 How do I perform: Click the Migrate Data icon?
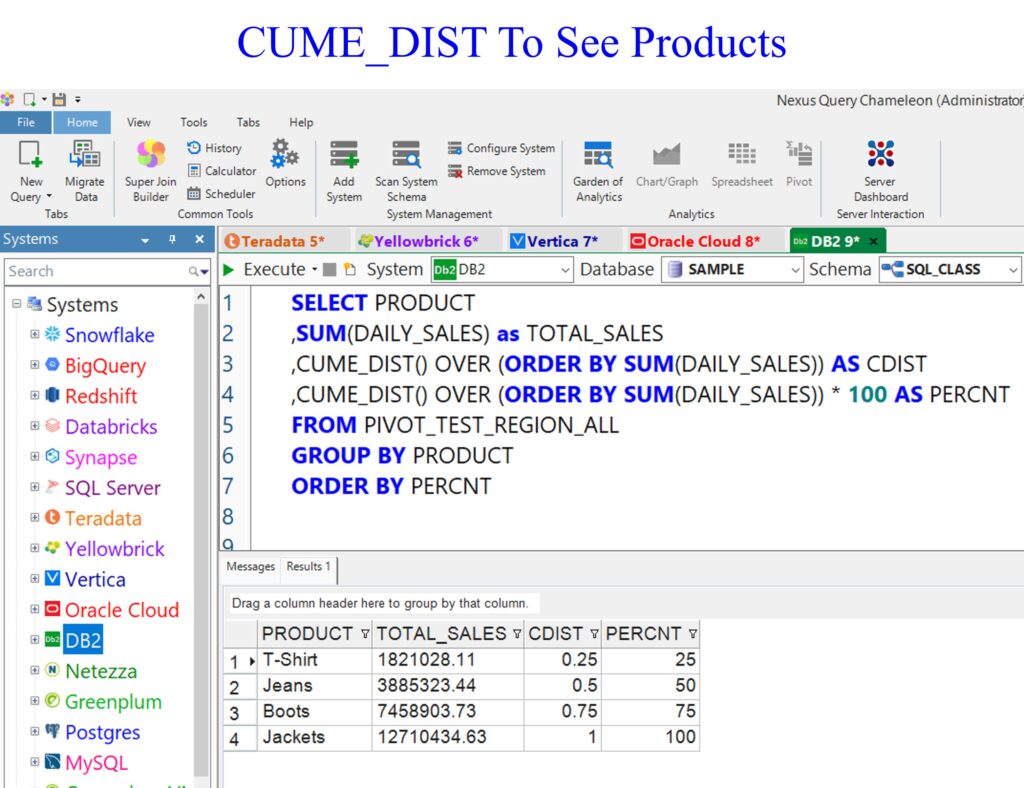pyautogui.click(x=84, y=170)
